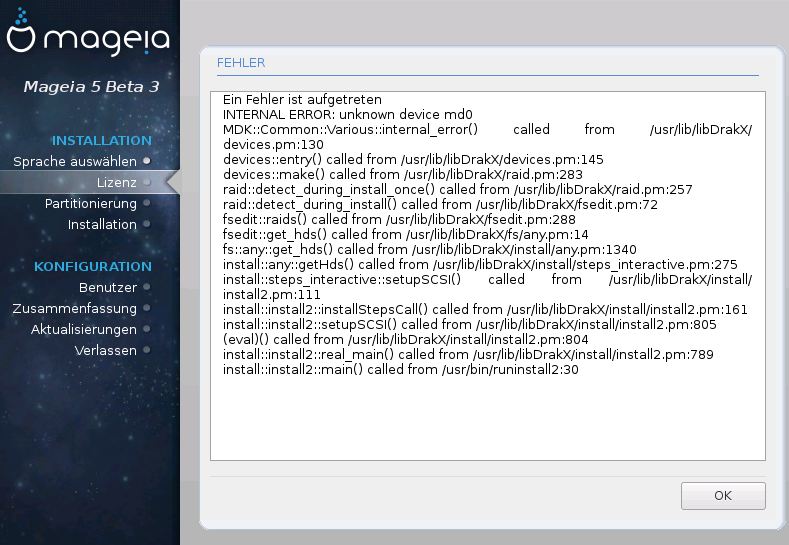
Task: Click the line mentioning install2.pm:161
Action: (x=485, y=309)
